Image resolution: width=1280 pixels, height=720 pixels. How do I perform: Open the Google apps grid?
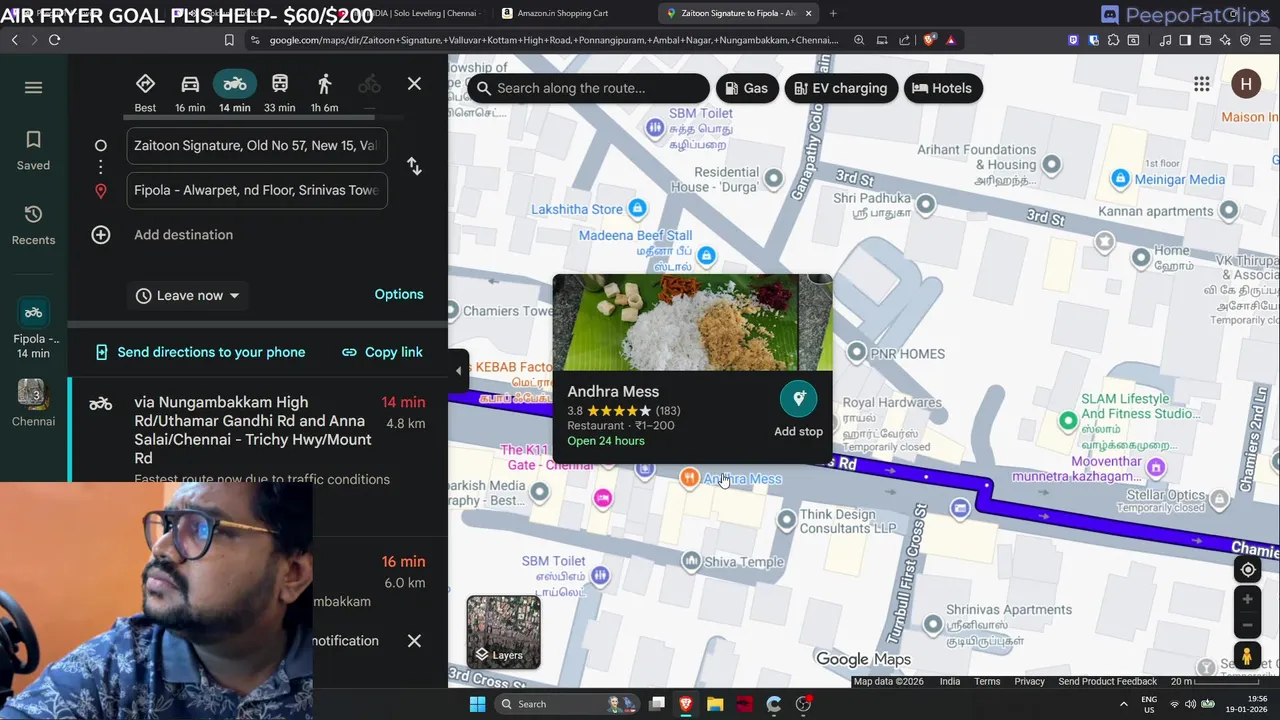[1202, 84]
